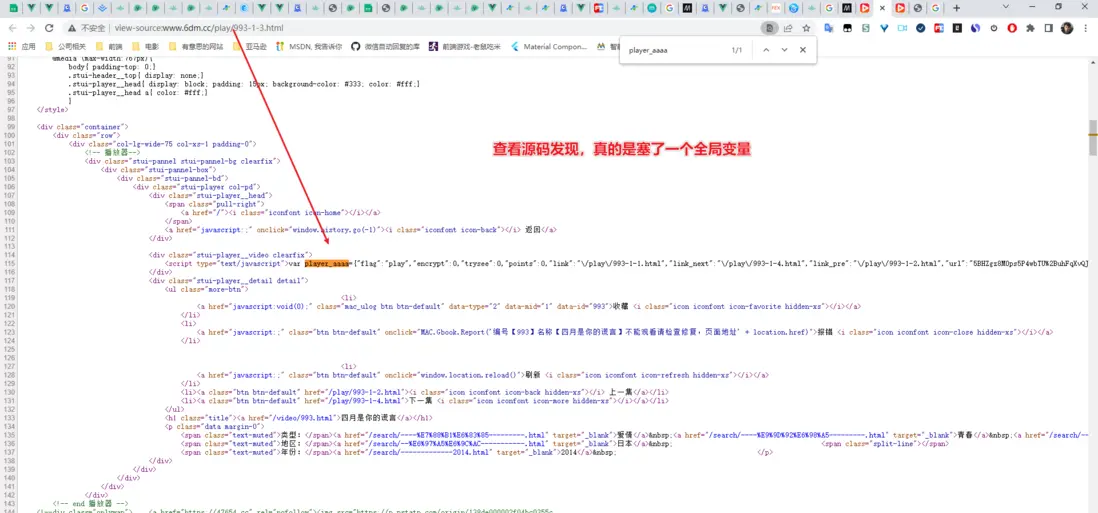Reload the view-source page

49,28
